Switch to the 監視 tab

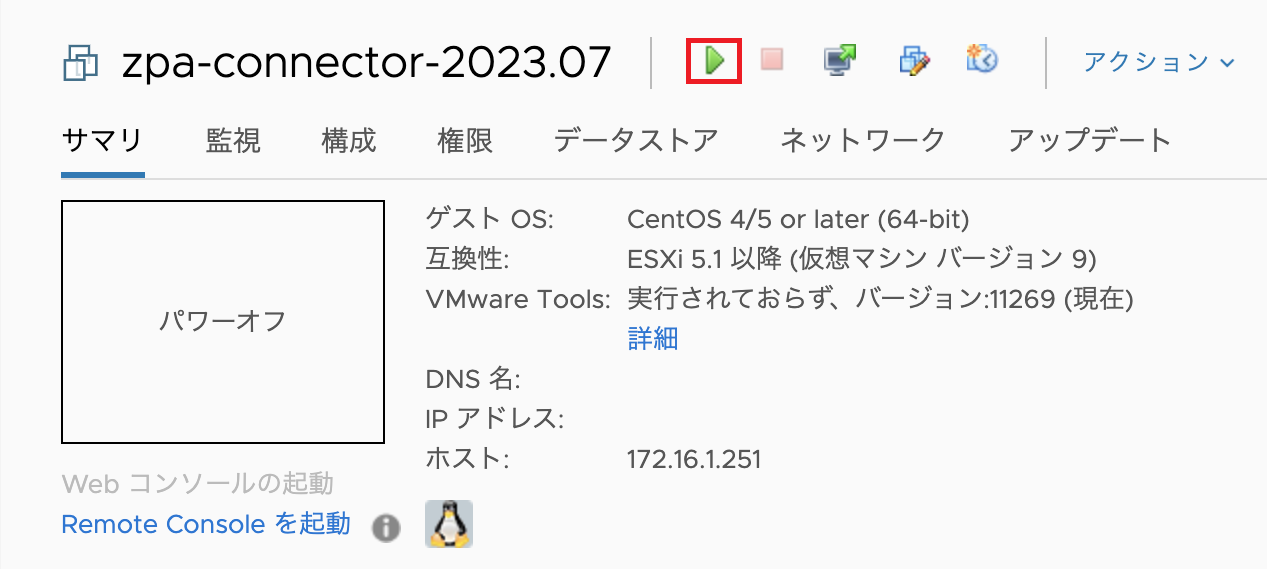coord(233,140)
